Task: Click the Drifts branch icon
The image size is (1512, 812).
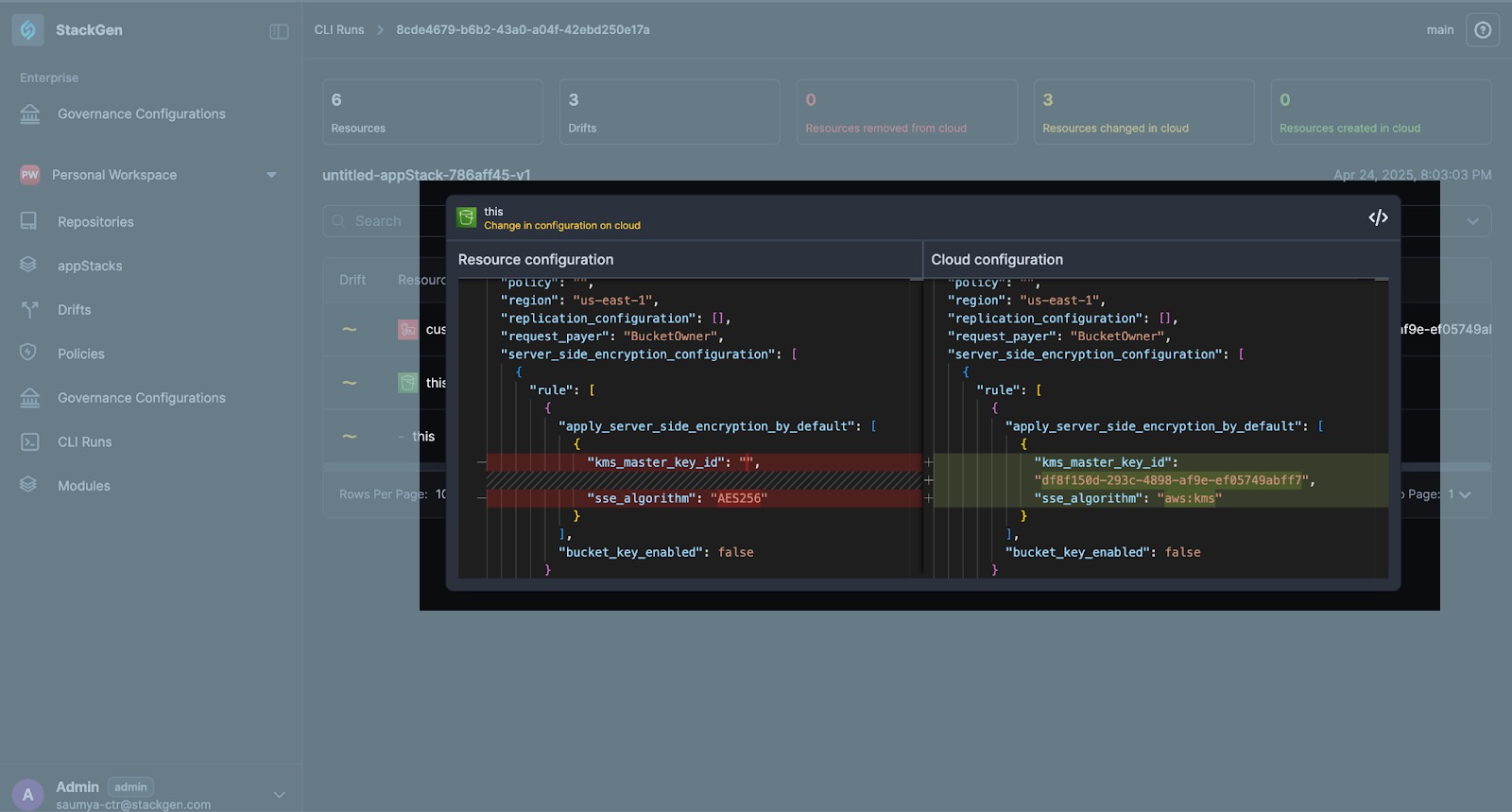Action: pyautogui.click(x=29, y=309)
